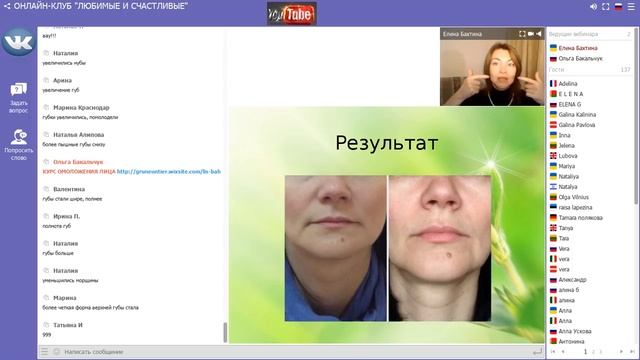Select presenter Елена Бахтина in the hosts list
The image size is (640, 360).
[578, 48]
